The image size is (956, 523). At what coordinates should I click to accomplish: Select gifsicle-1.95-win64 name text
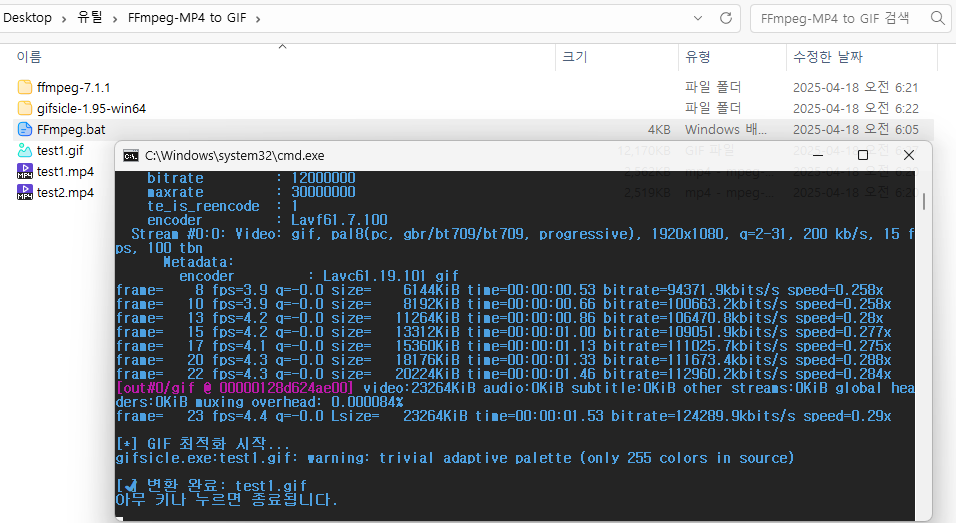click(x=91, y=109)
